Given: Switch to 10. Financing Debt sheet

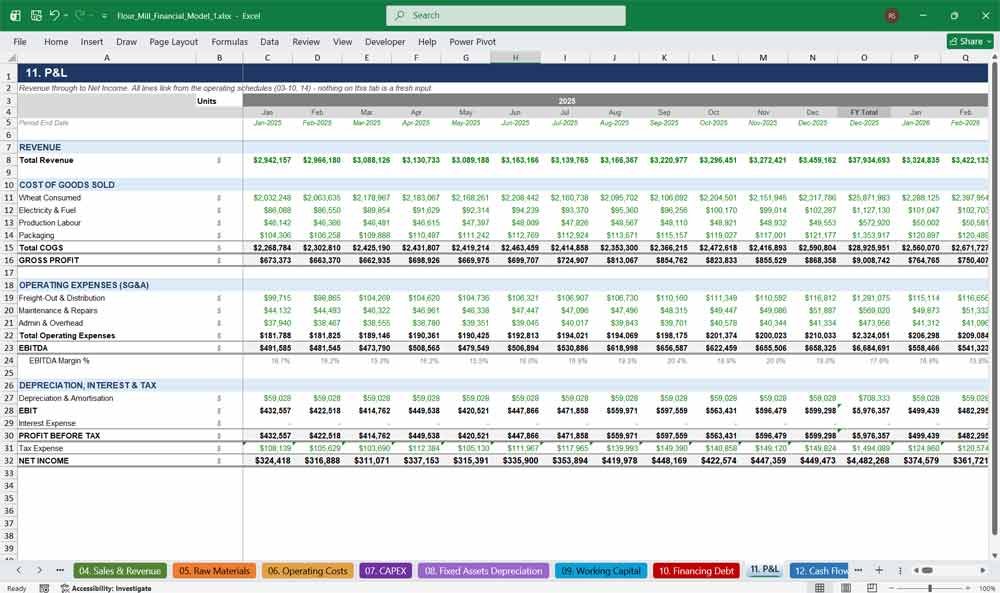Looking at the screenshot, I should pyautogui.click(x=696, y=571).
